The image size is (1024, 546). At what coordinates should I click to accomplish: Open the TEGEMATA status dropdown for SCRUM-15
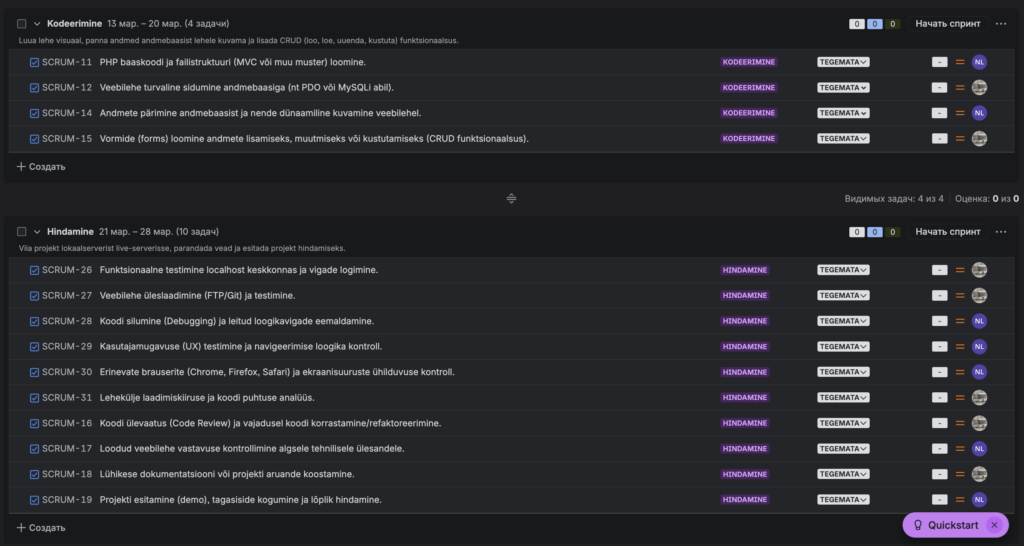[x=843, y=139]
